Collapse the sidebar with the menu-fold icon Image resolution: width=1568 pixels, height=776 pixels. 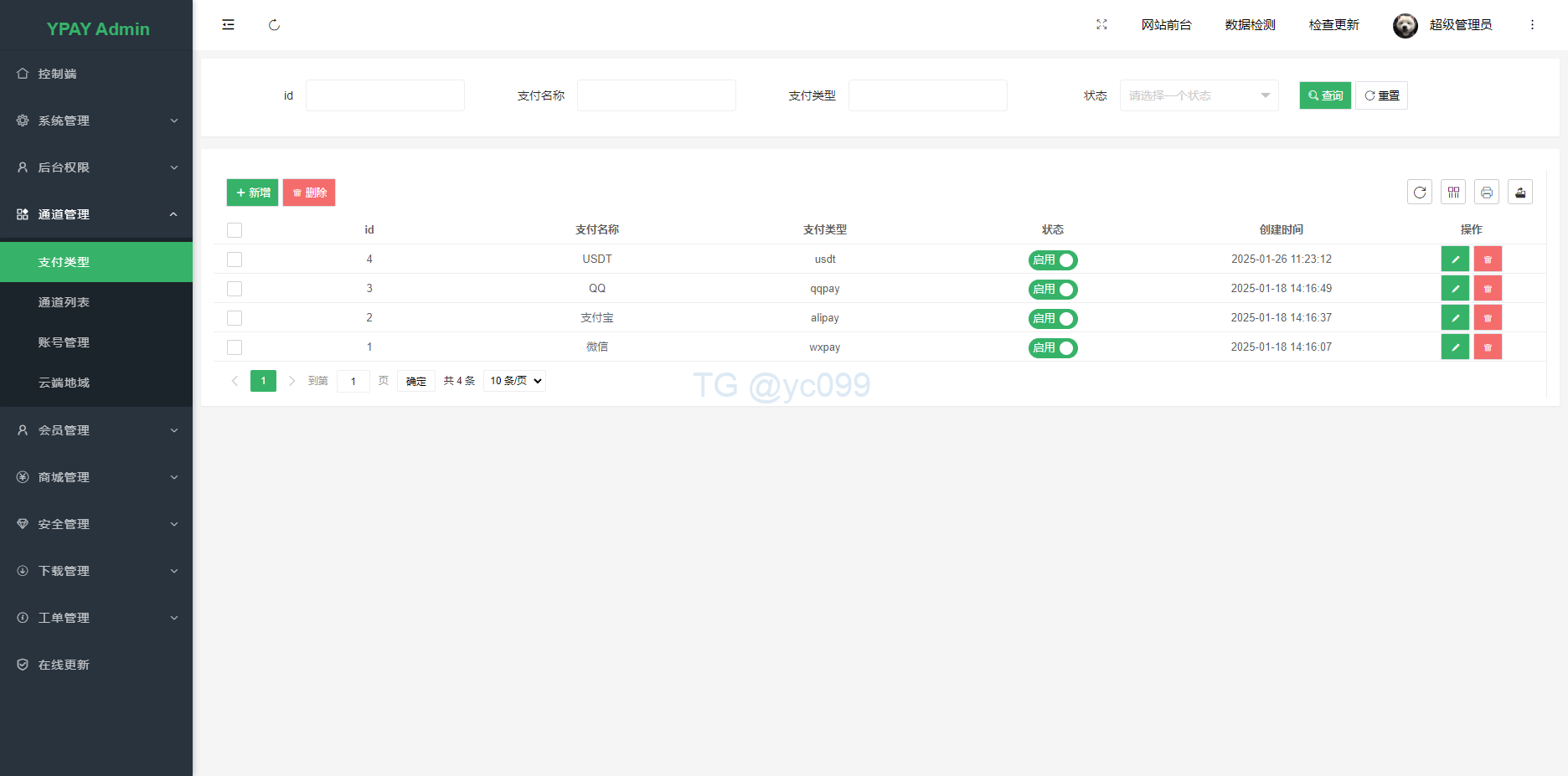228,25
